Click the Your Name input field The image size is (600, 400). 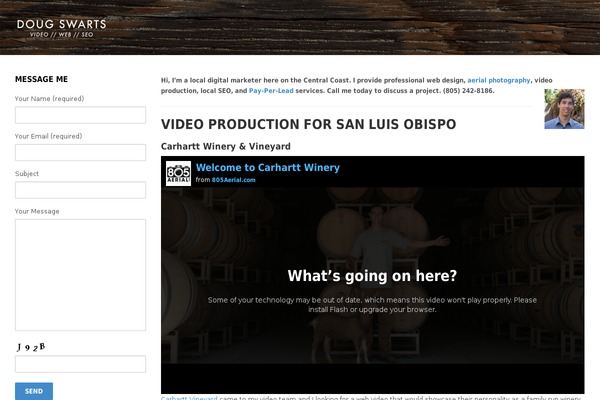[80, 115]
